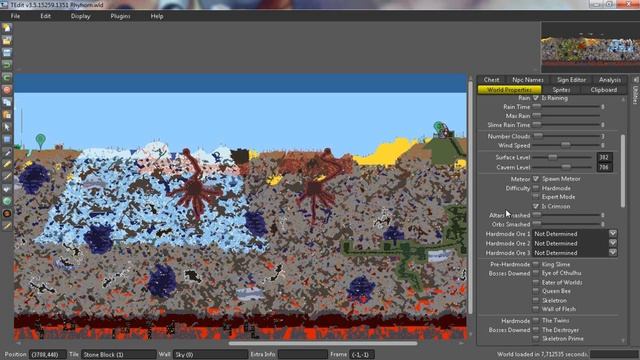Toggle the Is Raining checkbox
Image resolution: width=640 pixels, height=360 pixels.
point(536,98)
